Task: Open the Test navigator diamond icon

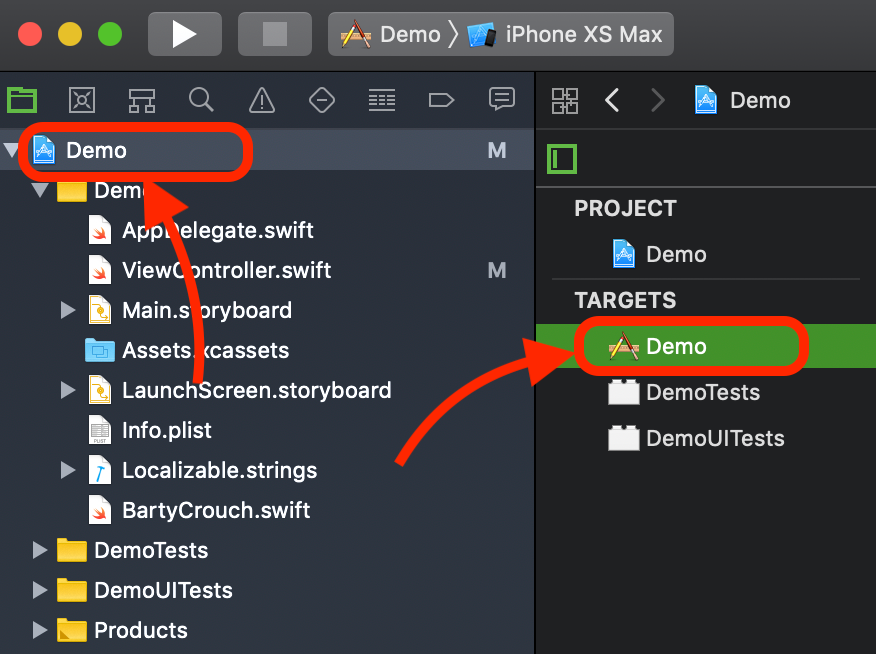Action: coord(322,101)
